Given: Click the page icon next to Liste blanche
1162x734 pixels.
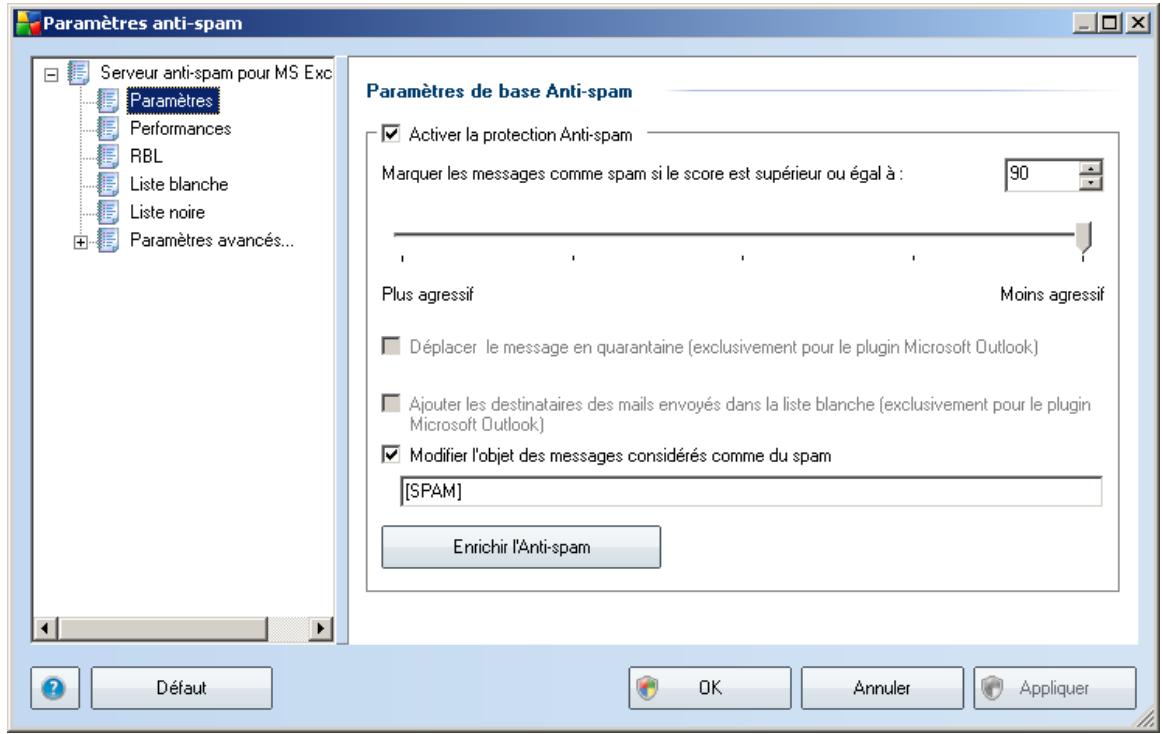Looking at the screenshot, I should tap(108, 185).
